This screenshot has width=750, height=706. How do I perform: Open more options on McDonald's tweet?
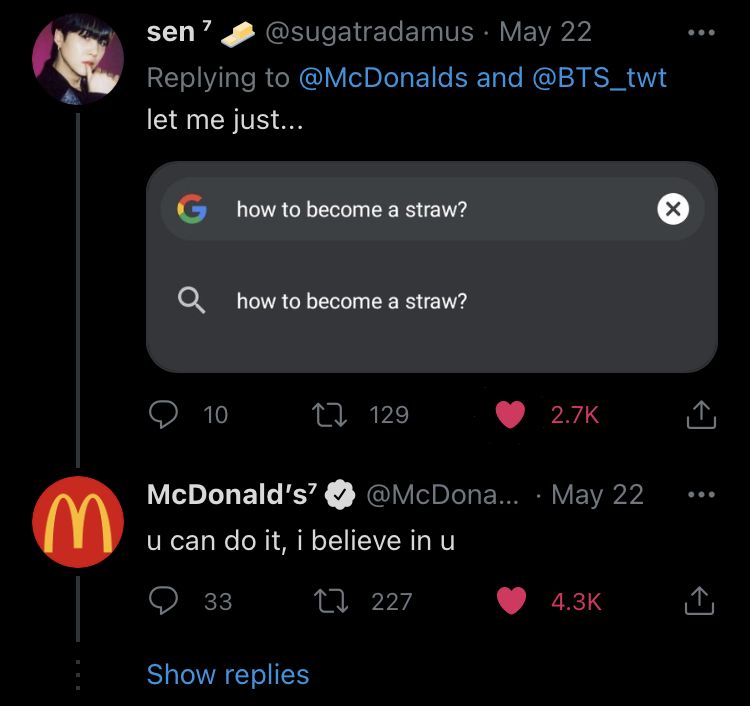pyautogui.click(x=701, y=495)
